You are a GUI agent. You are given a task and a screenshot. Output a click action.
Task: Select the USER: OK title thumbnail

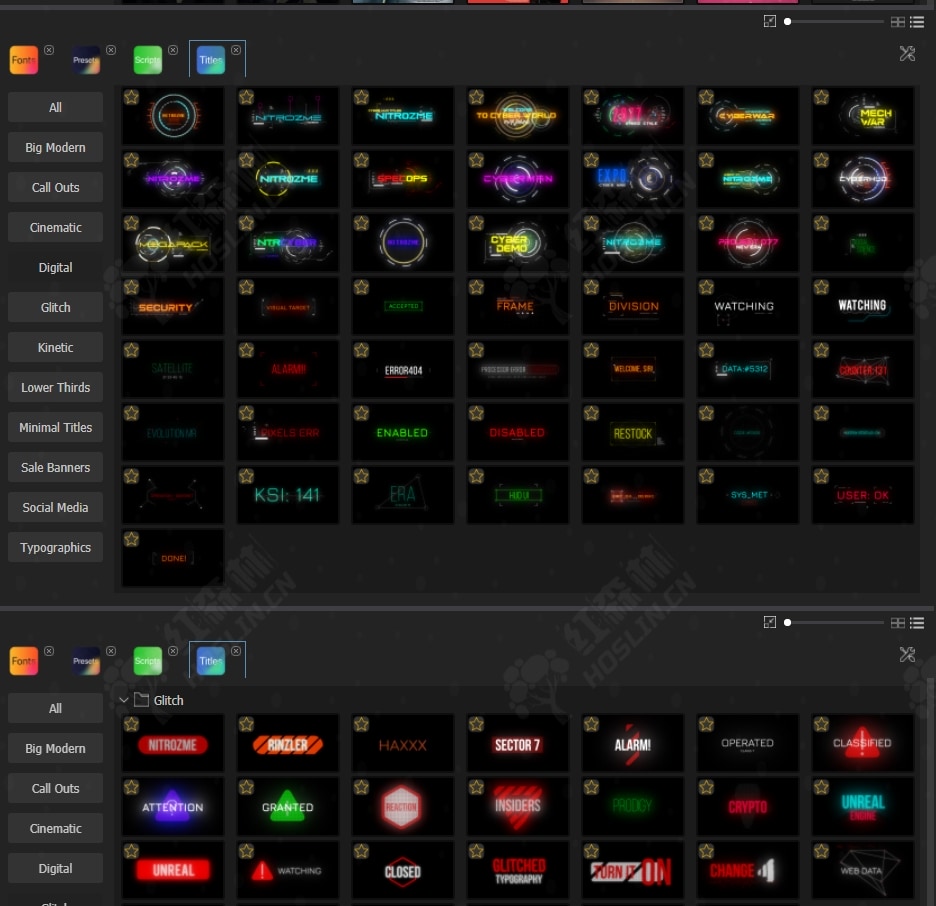(x=863, y=495)
